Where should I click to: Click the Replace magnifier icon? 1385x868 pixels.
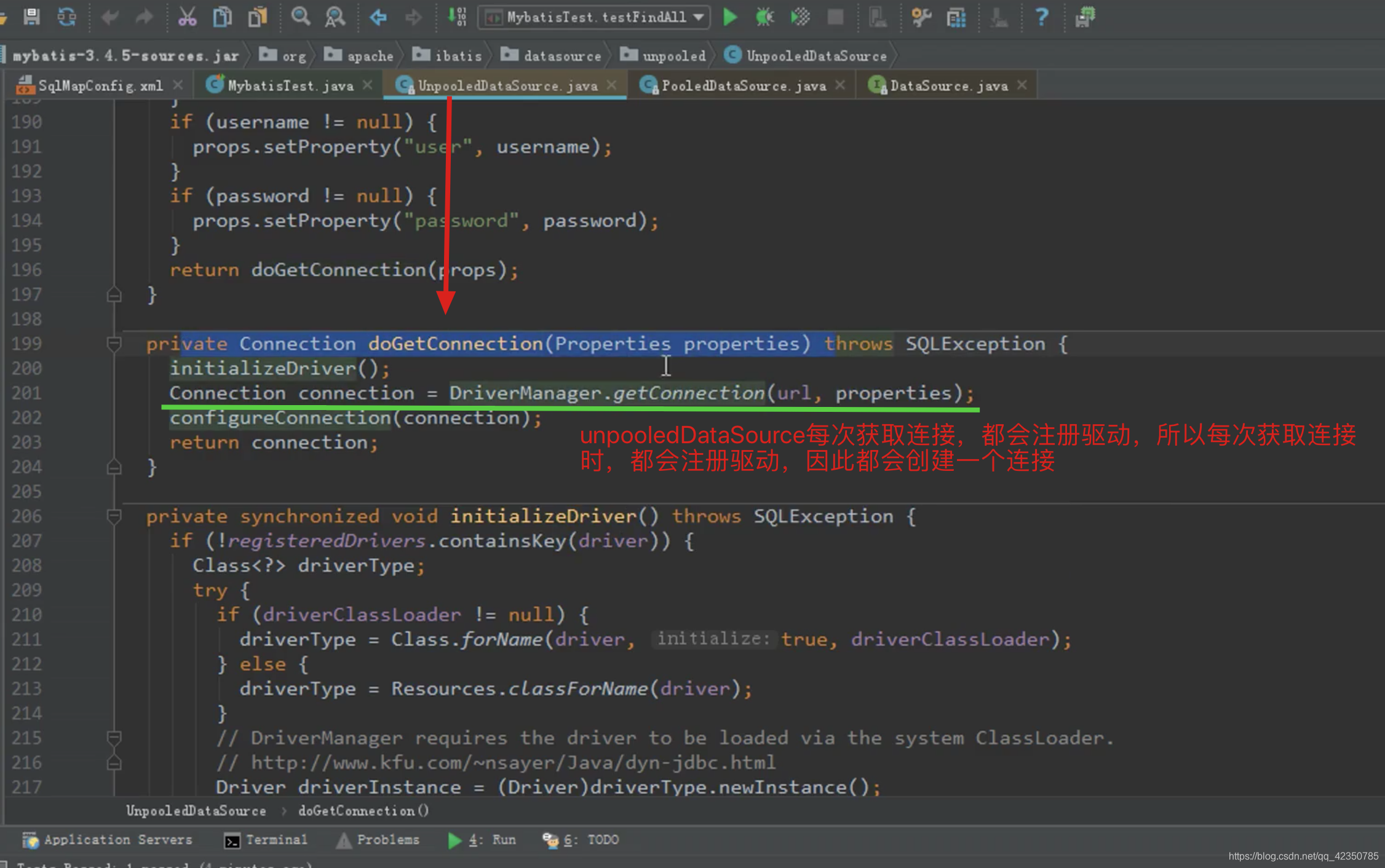coord(335,17)
